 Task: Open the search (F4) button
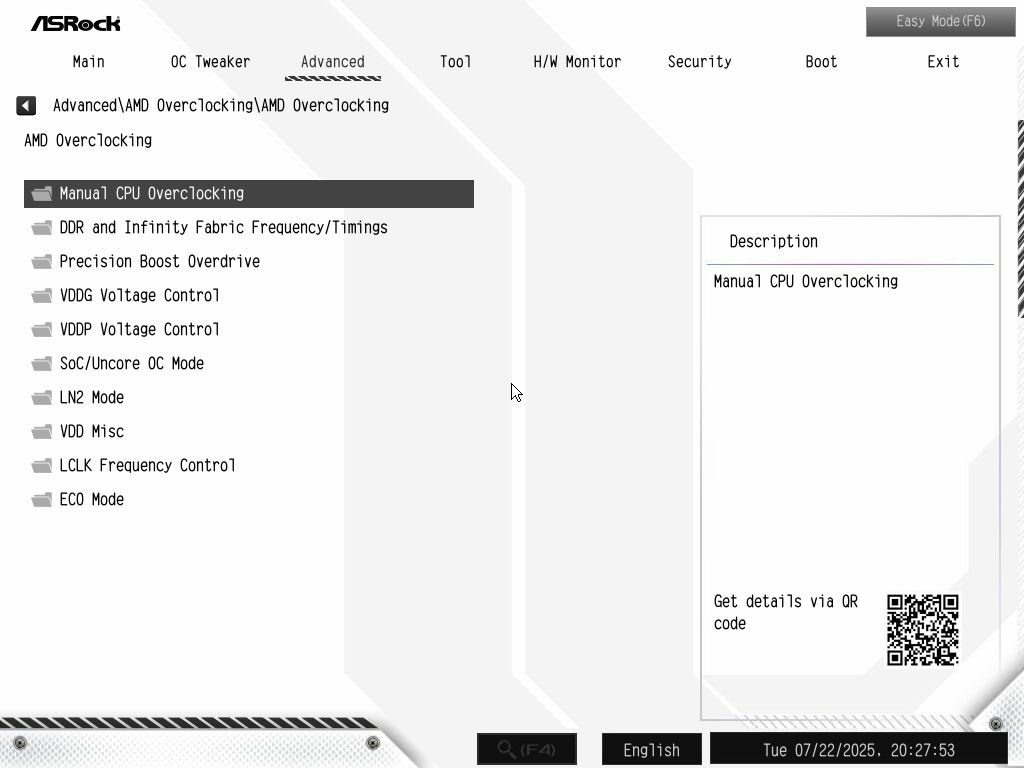click(x=527, y=749)
